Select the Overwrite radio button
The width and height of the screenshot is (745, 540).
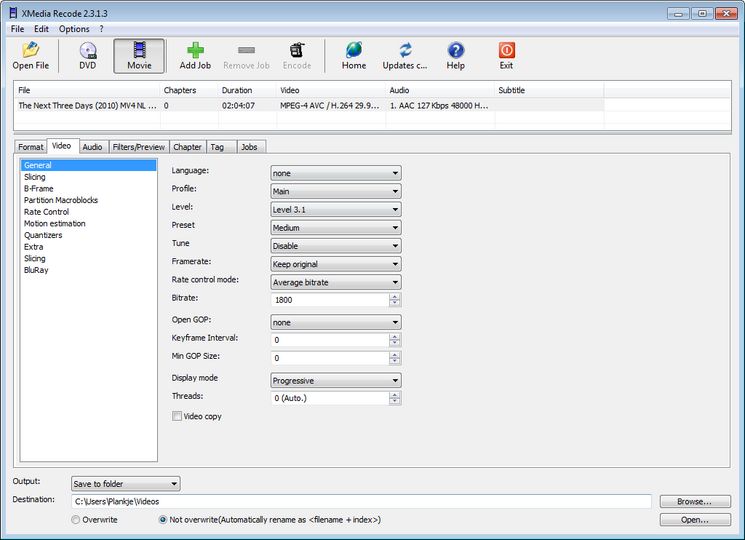(76, 520)
